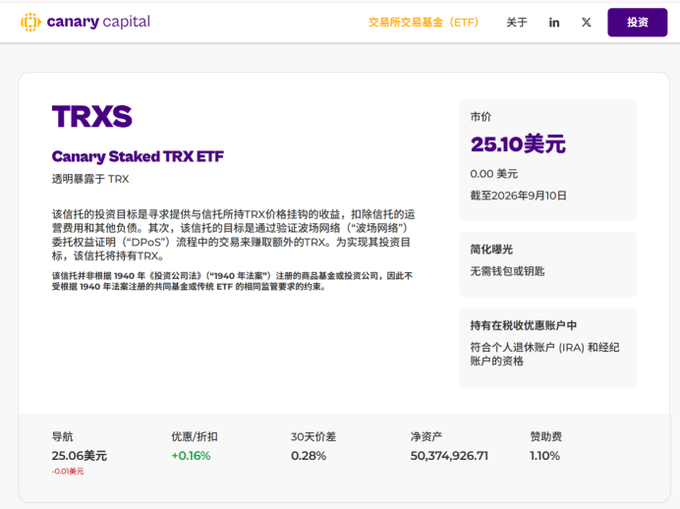Click the green +0.16% premium value
Viewport: 680px width, 509px height.
point(191,456)
